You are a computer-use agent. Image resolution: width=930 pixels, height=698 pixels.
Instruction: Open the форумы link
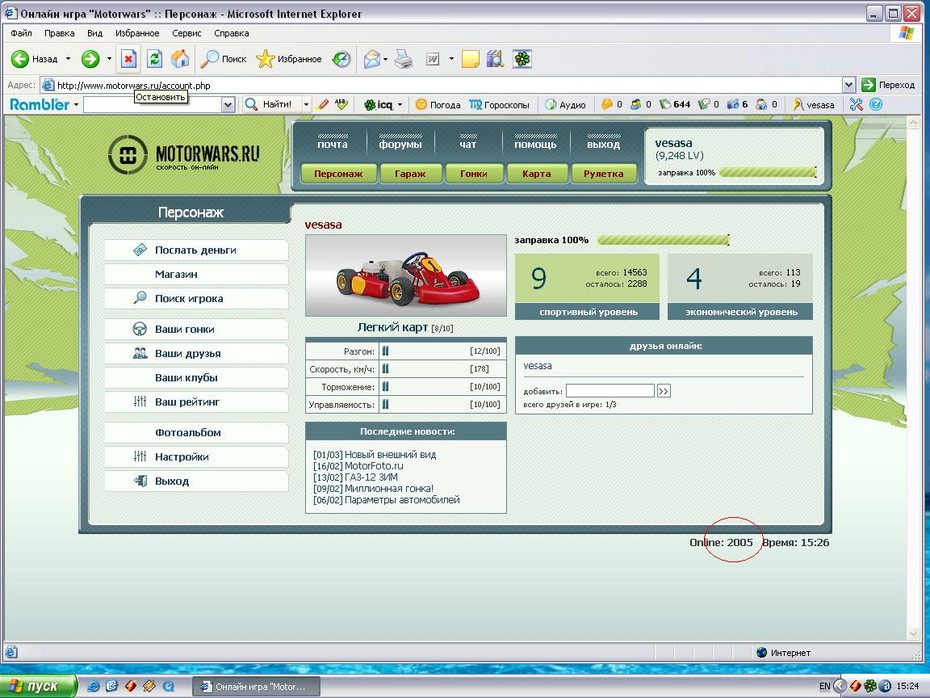[400, 144]
